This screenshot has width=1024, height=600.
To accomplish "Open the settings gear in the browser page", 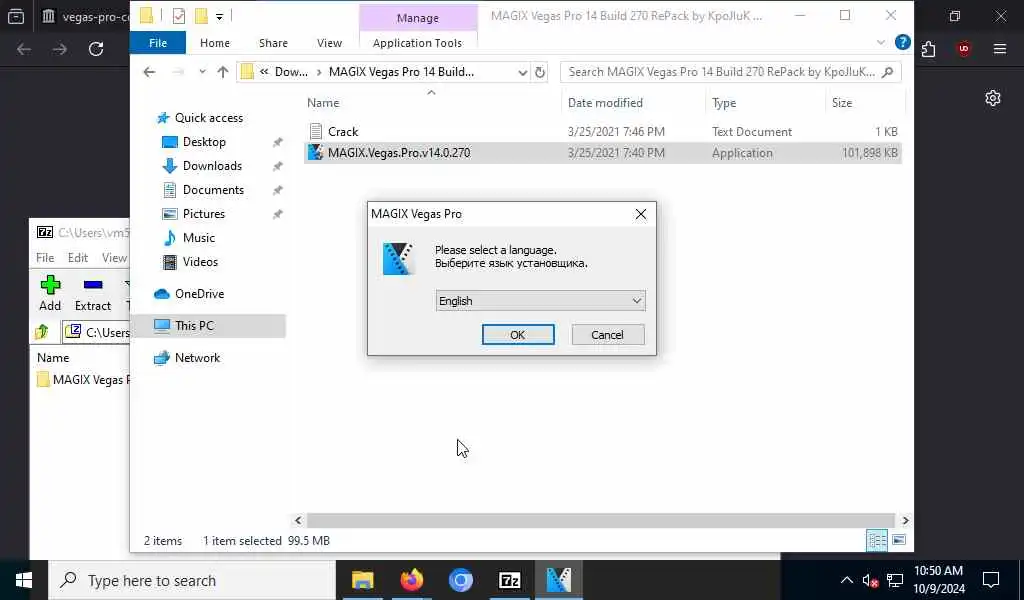I will [993, 99].
